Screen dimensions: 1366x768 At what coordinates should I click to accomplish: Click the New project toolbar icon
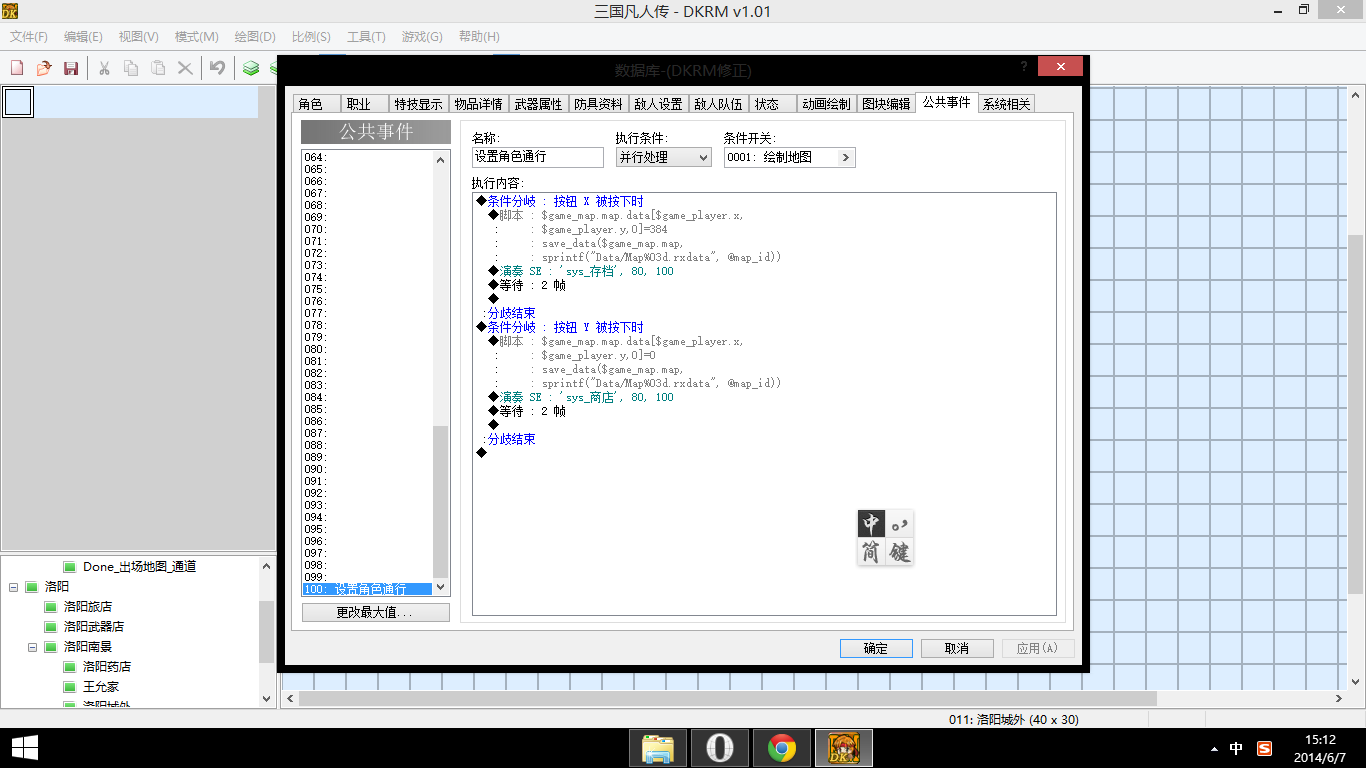(x=17, y=68)
